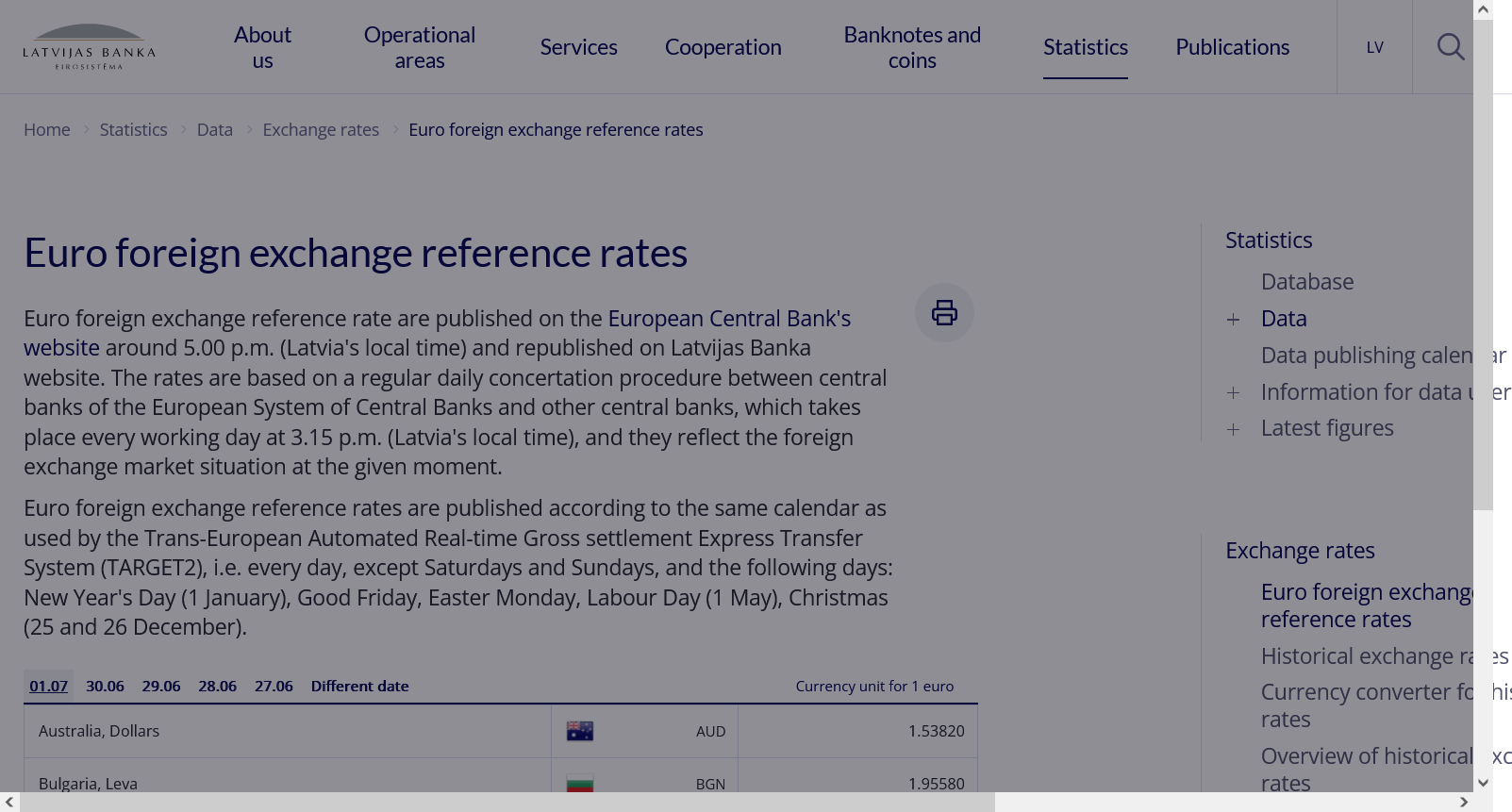The height and width of the screenshot is (812, 1512).
Task: Select the Different date tab
Action: pyautogui.click(x=359, y=687)
